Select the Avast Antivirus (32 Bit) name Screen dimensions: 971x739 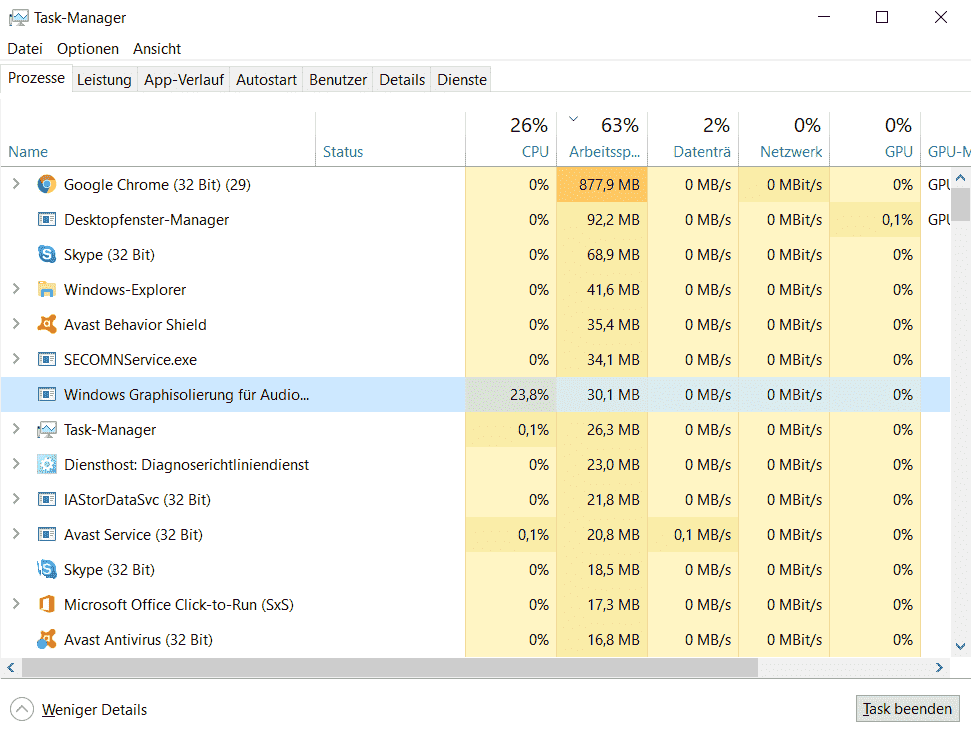[138, 640]
